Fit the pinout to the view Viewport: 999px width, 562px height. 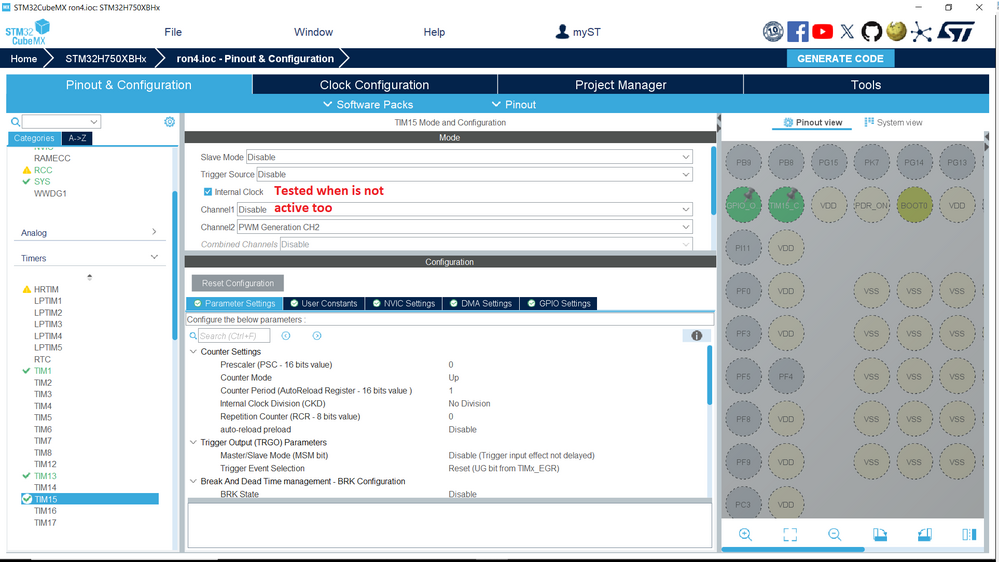790,535
